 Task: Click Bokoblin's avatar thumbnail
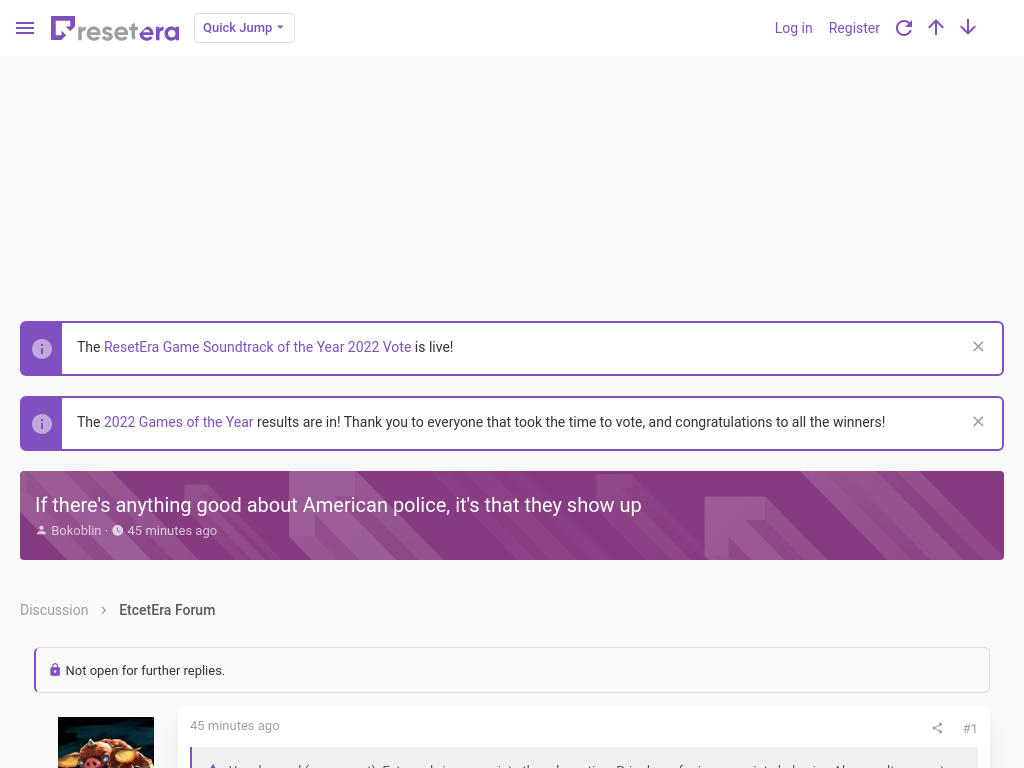tap(106, 743)
